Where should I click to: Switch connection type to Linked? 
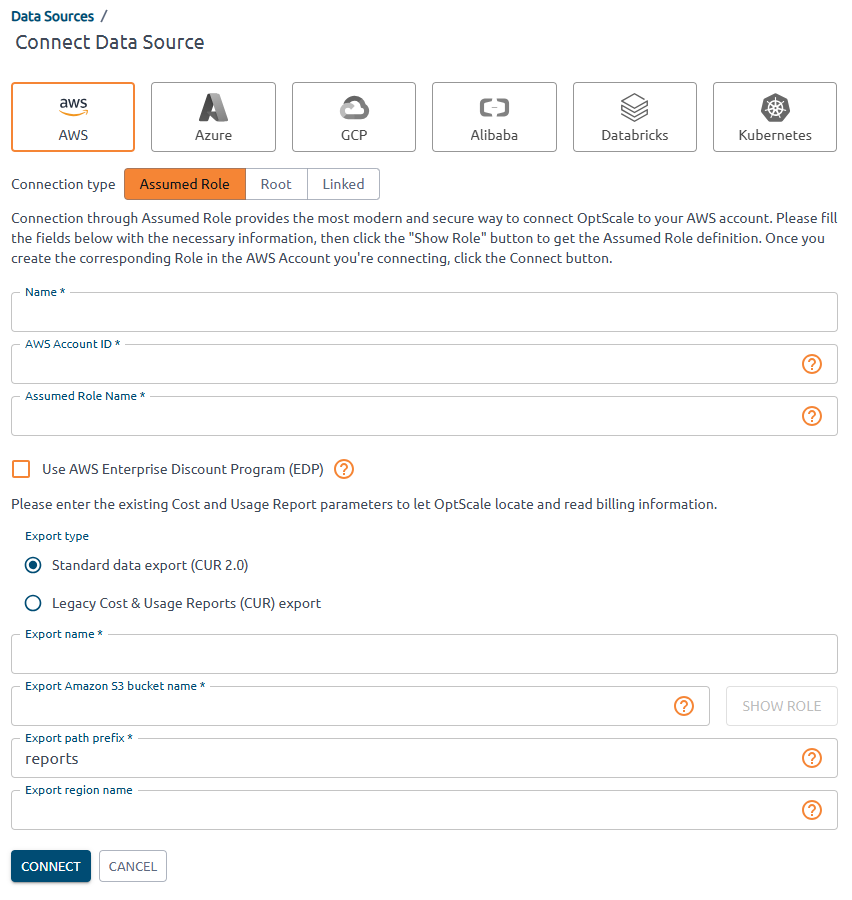[x=343, y=184]
